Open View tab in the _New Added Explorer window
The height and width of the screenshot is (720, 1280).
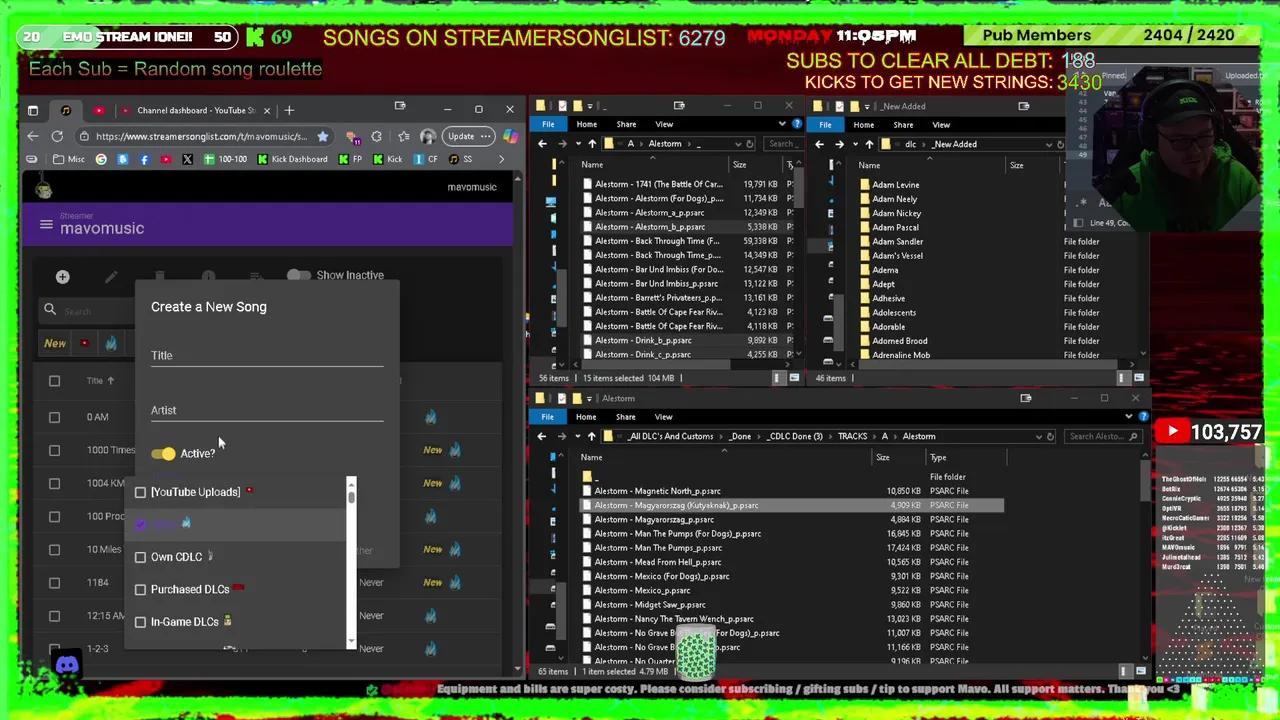tap(941, 125)
